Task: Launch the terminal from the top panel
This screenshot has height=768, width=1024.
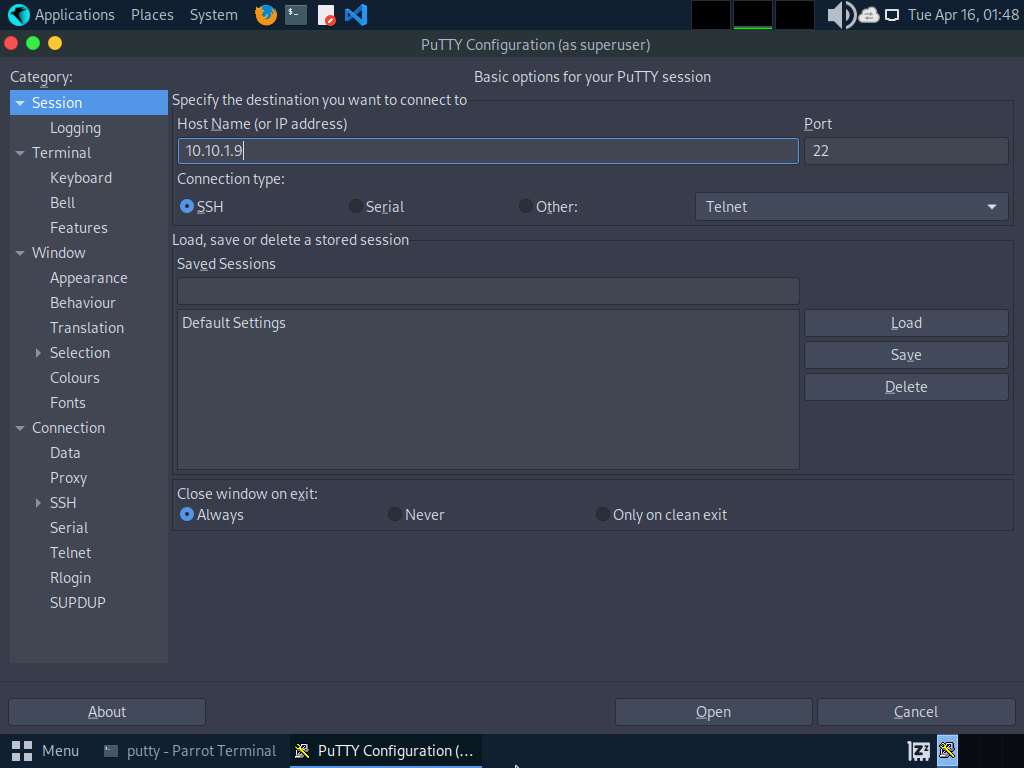Action: (x=295, y=14)
